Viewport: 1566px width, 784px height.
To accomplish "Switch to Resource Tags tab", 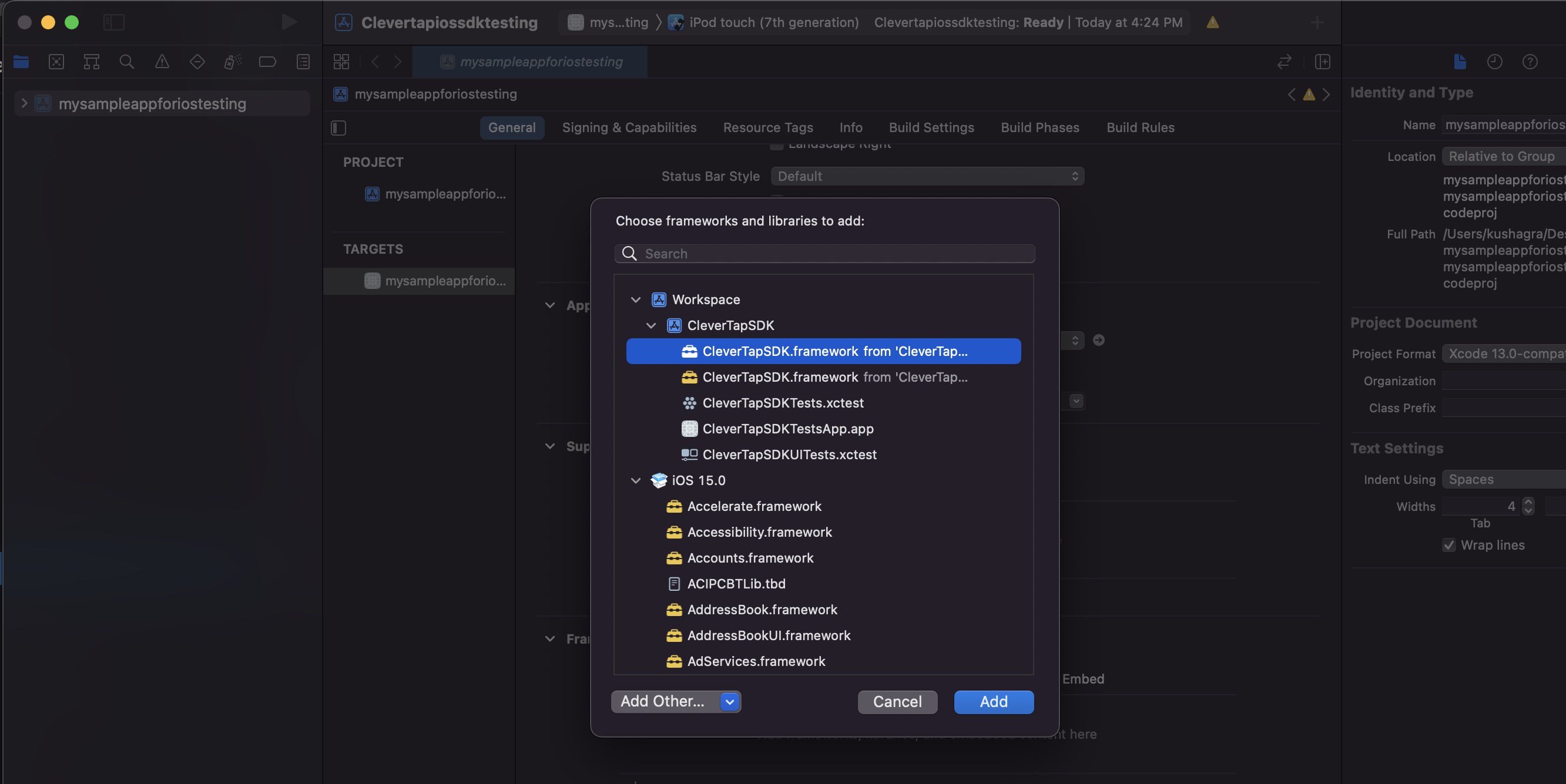I will (x=768, y=127).
